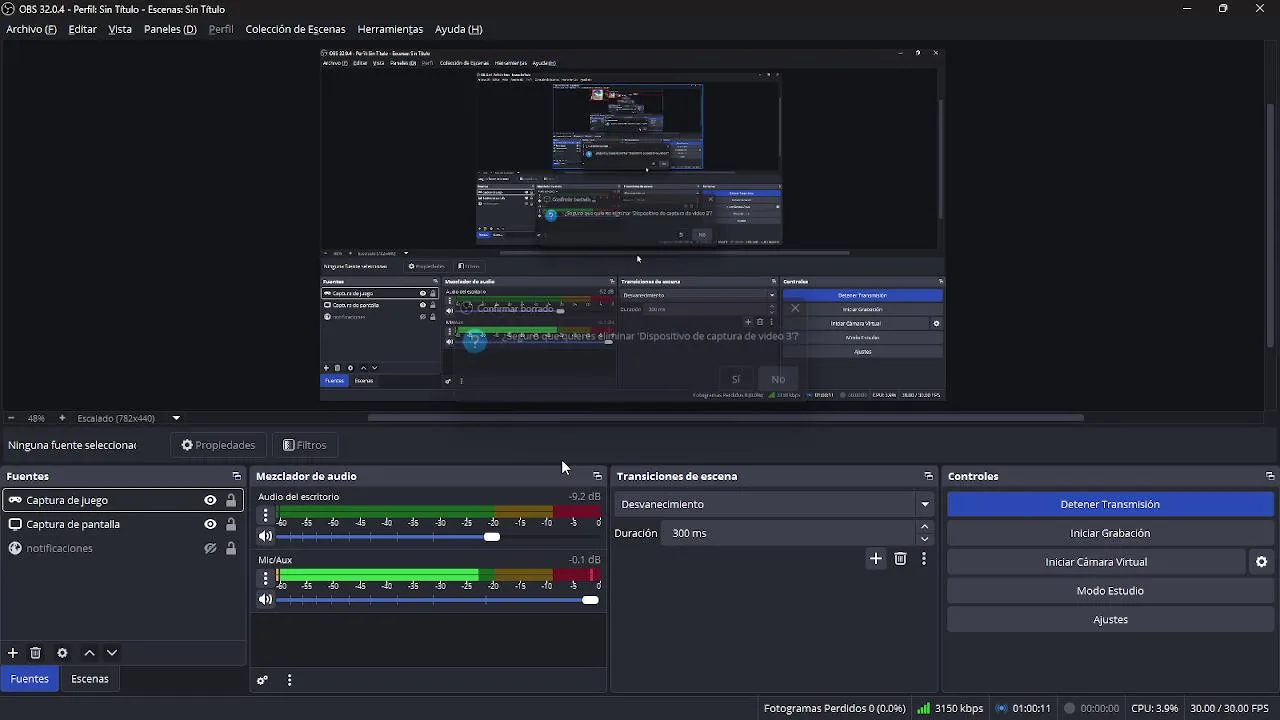Click the recording status circle icon
The width and height of the screenshot is (1280, 720).
point(1069,708)
